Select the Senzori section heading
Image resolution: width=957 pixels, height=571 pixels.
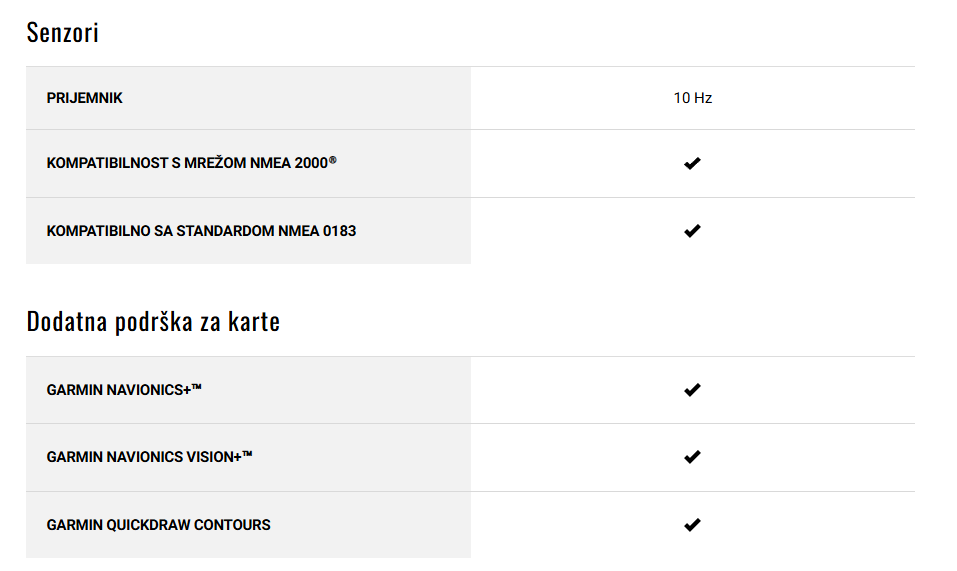[x=62, y=32]
